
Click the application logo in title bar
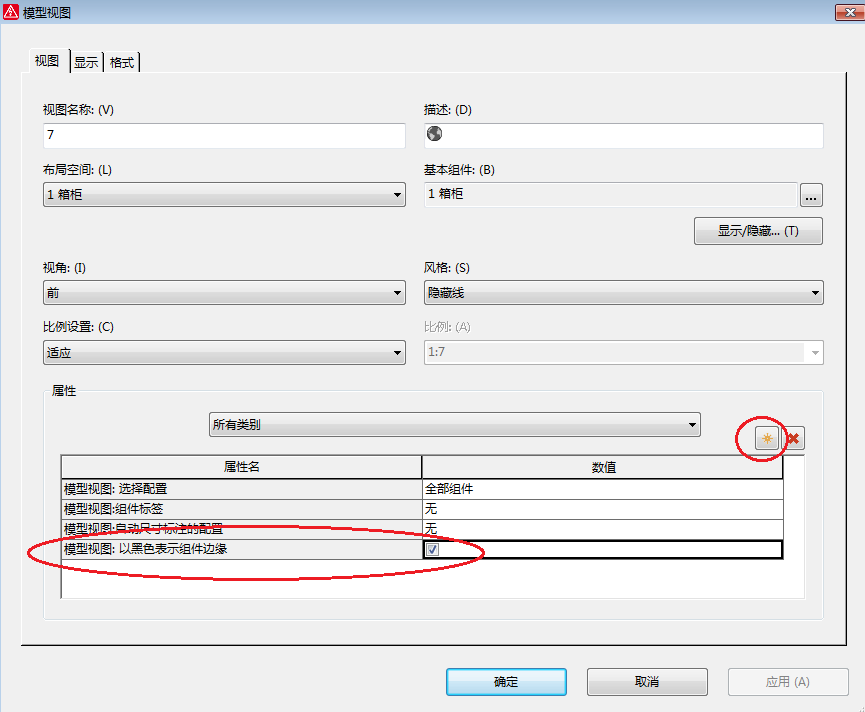click(12, 12)
